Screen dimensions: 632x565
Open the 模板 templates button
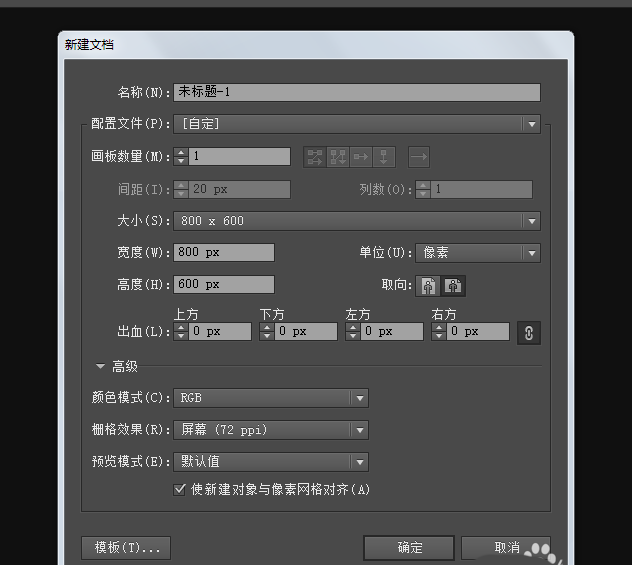[126, 548]
